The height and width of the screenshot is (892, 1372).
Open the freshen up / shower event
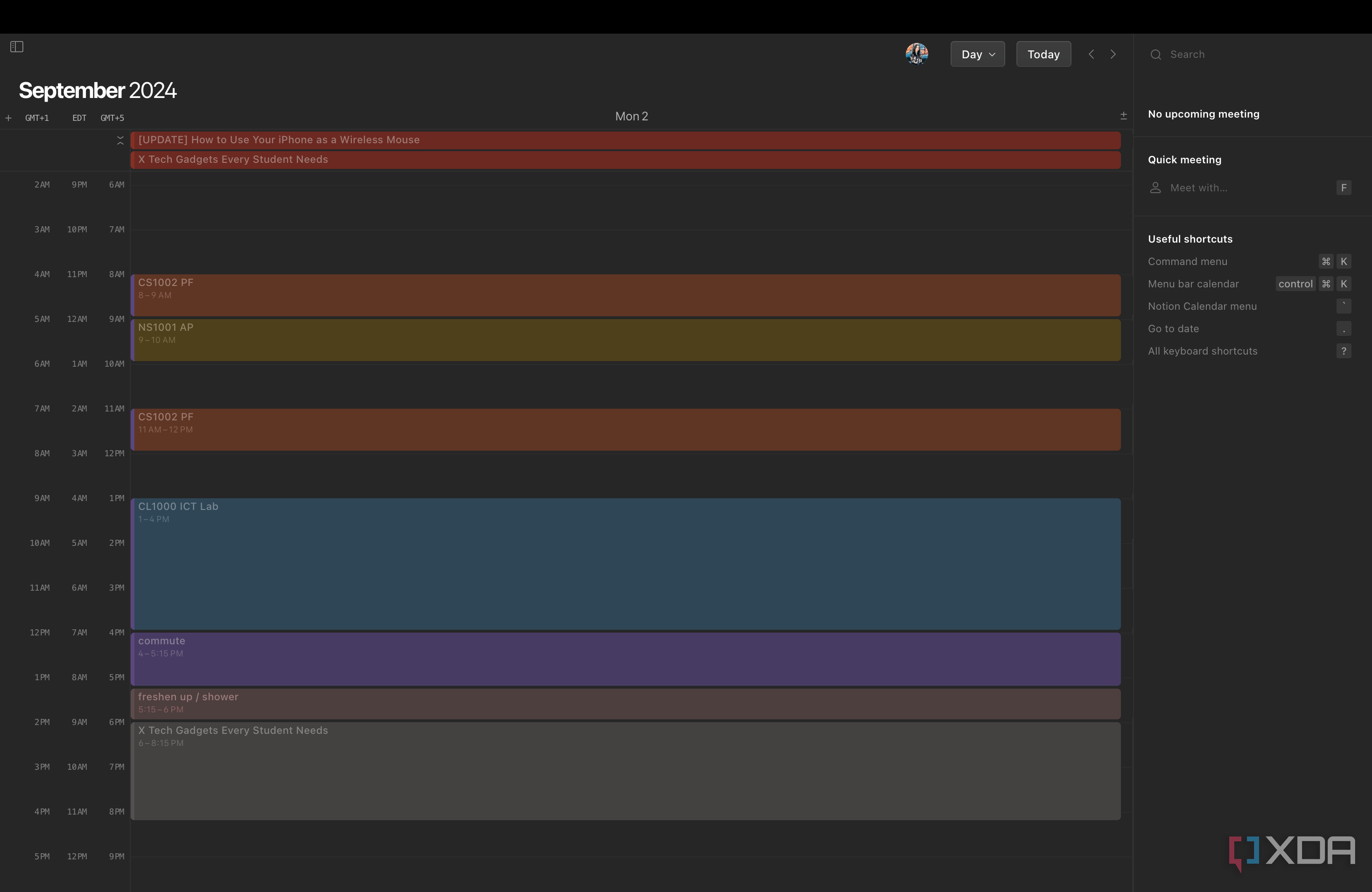click(x=626, y=704)
